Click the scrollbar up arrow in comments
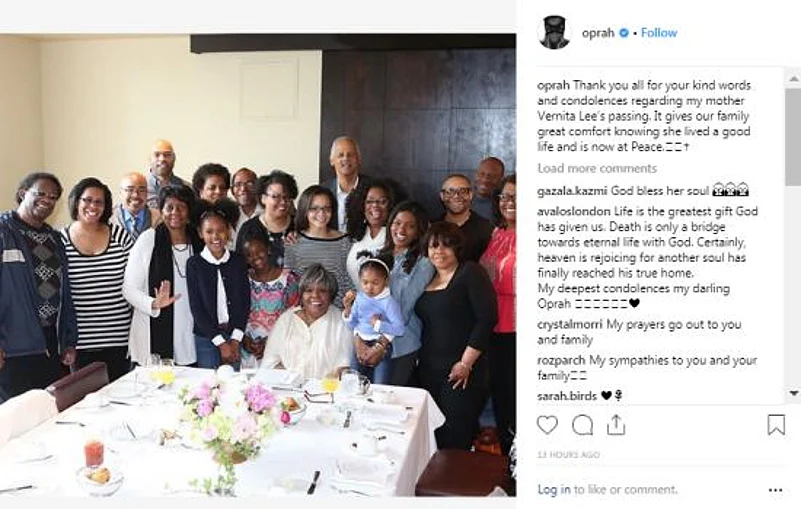 click(793, 79)
